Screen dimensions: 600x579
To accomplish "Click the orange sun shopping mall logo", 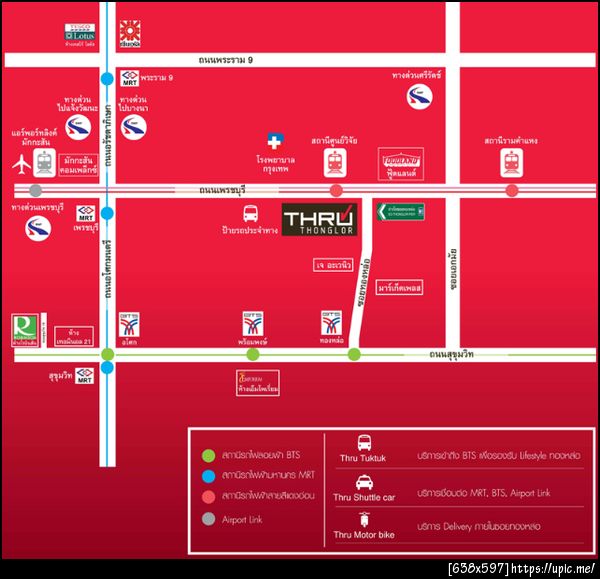I will pos(130,33).
